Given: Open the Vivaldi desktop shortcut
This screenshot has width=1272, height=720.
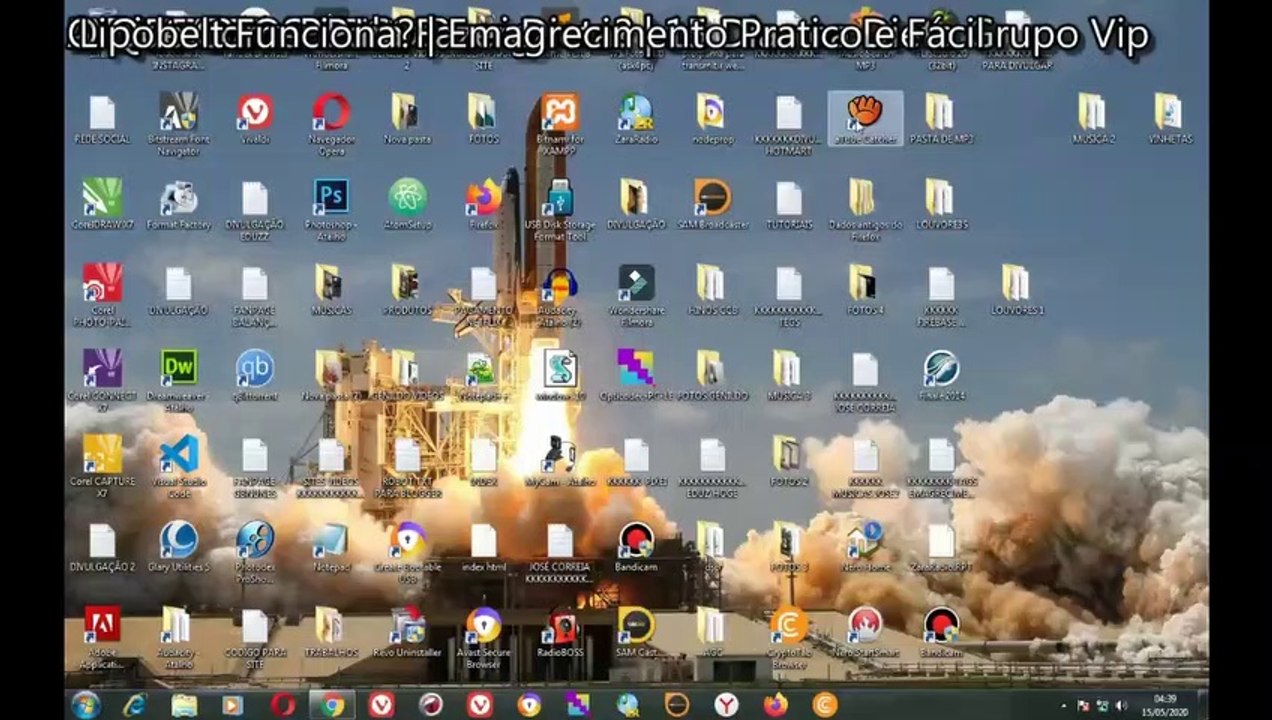Looking at the screenshot, I should coord(255,119).
